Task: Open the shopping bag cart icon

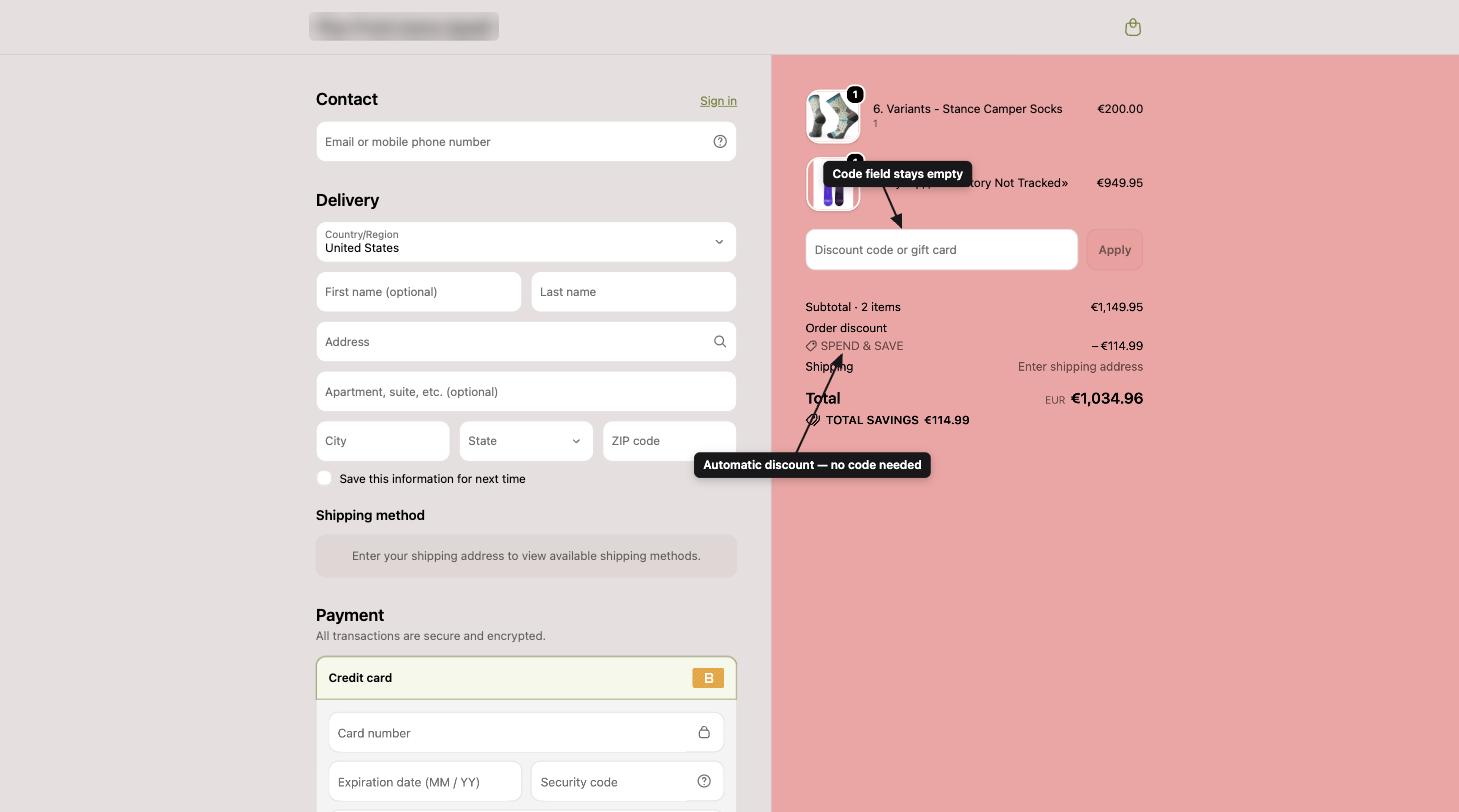Action: click(1133, 27)
